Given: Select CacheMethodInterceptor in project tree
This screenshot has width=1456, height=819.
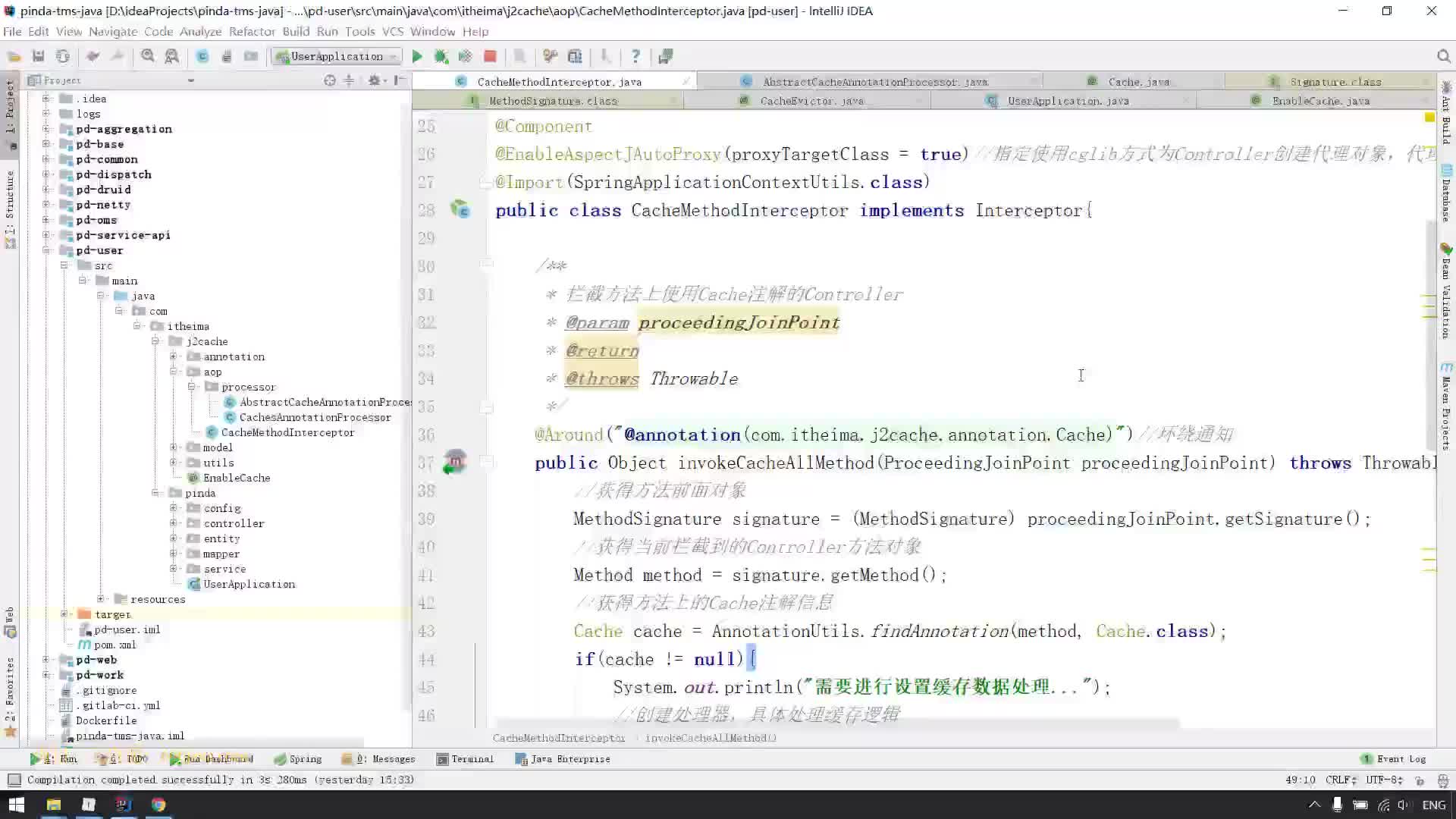Looking at the screenshot, I should (287, 432).
